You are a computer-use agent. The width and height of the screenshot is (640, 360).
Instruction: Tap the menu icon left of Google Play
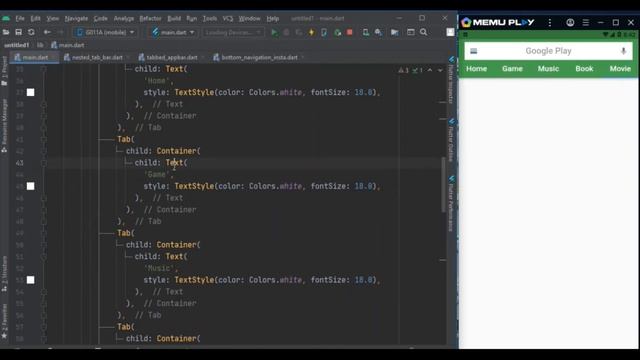pos(473,51)
